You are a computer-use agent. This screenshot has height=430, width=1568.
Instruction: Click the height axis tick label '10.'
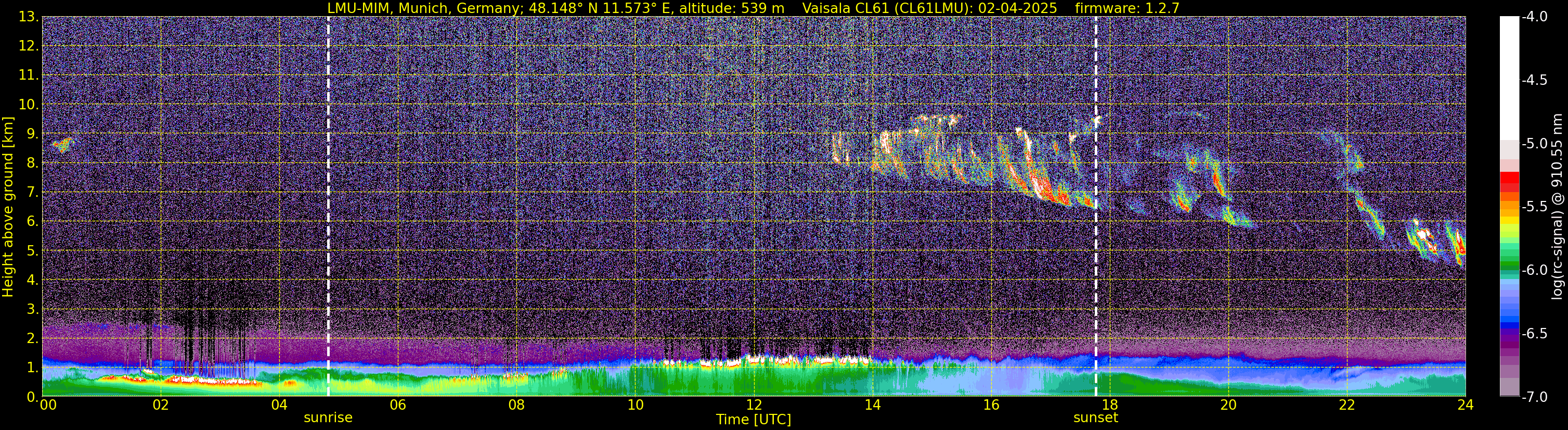[x=29, y=104]
